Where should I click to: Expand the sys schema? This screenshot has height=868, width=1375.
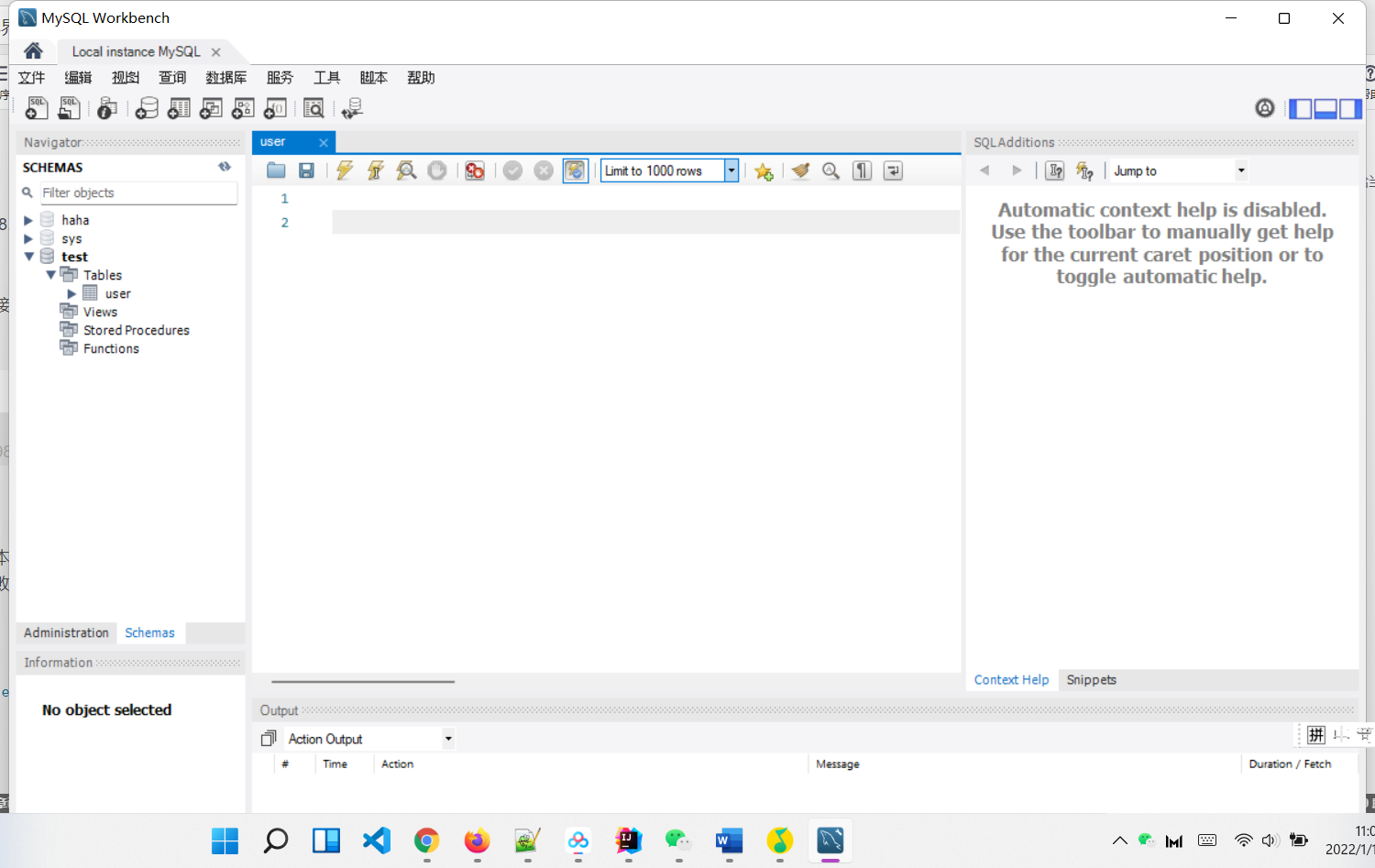coord(28,238)
